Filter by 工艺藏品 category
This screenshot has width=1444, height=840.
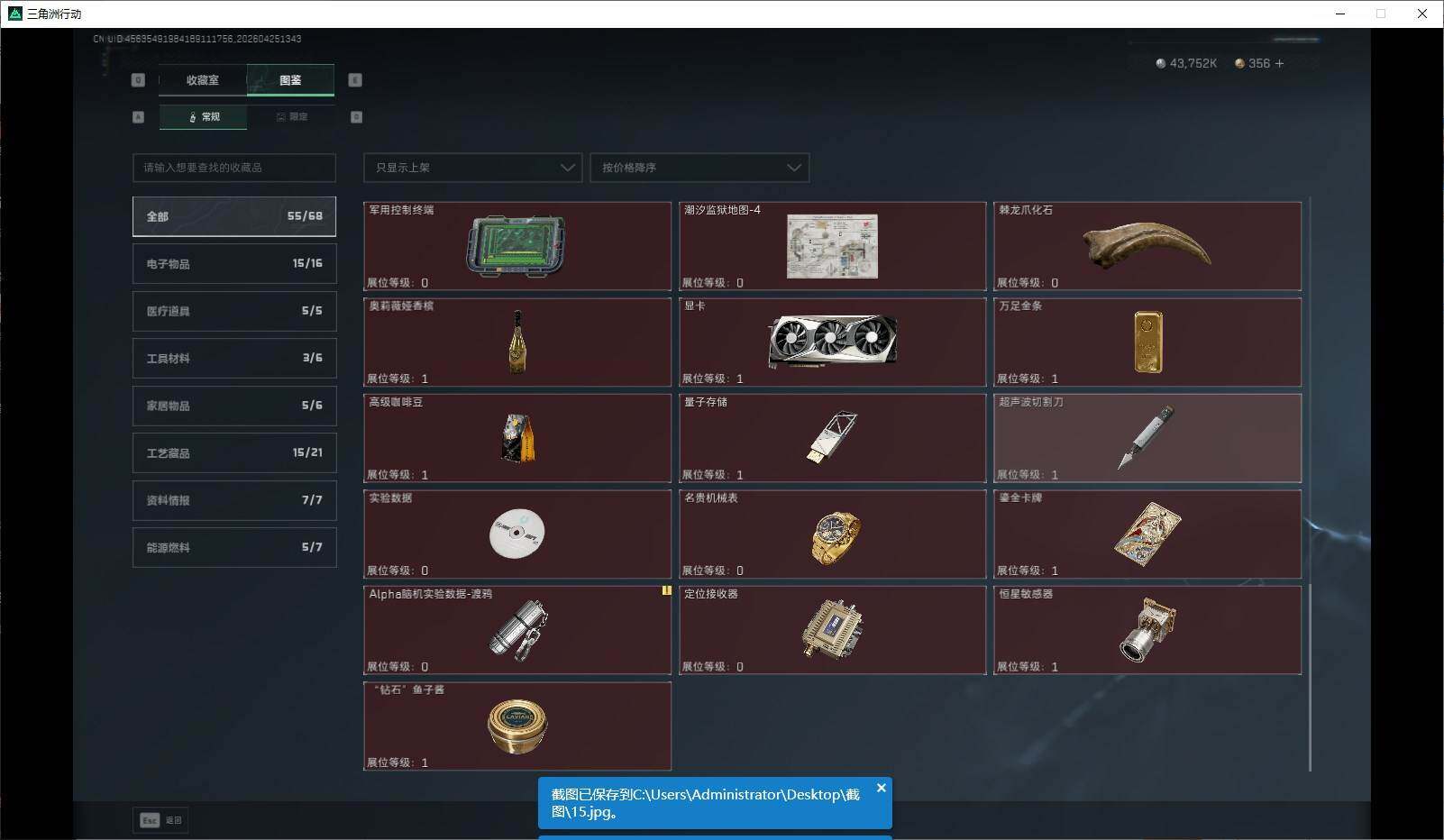(234, 452)
